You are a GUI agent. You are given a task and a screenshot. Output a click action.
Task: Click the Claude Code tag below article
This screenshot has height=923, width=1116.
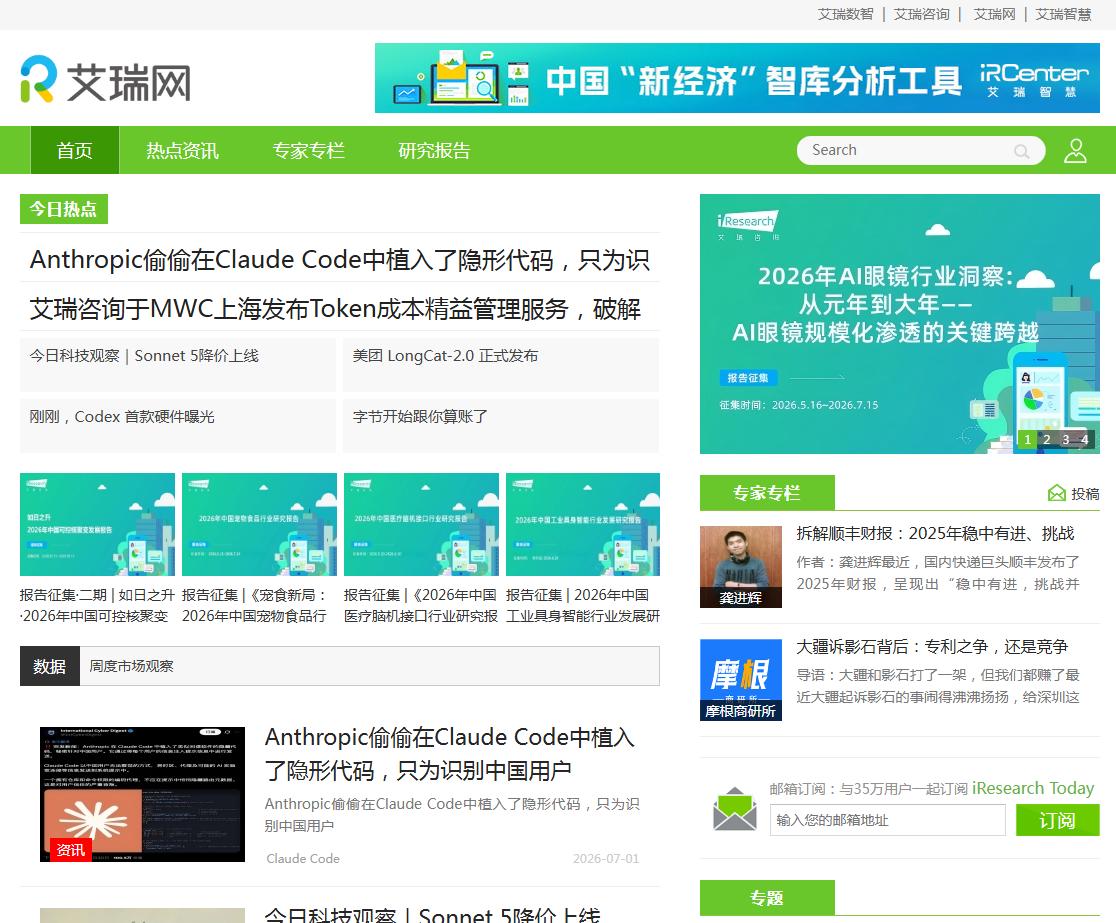(303, 858)
